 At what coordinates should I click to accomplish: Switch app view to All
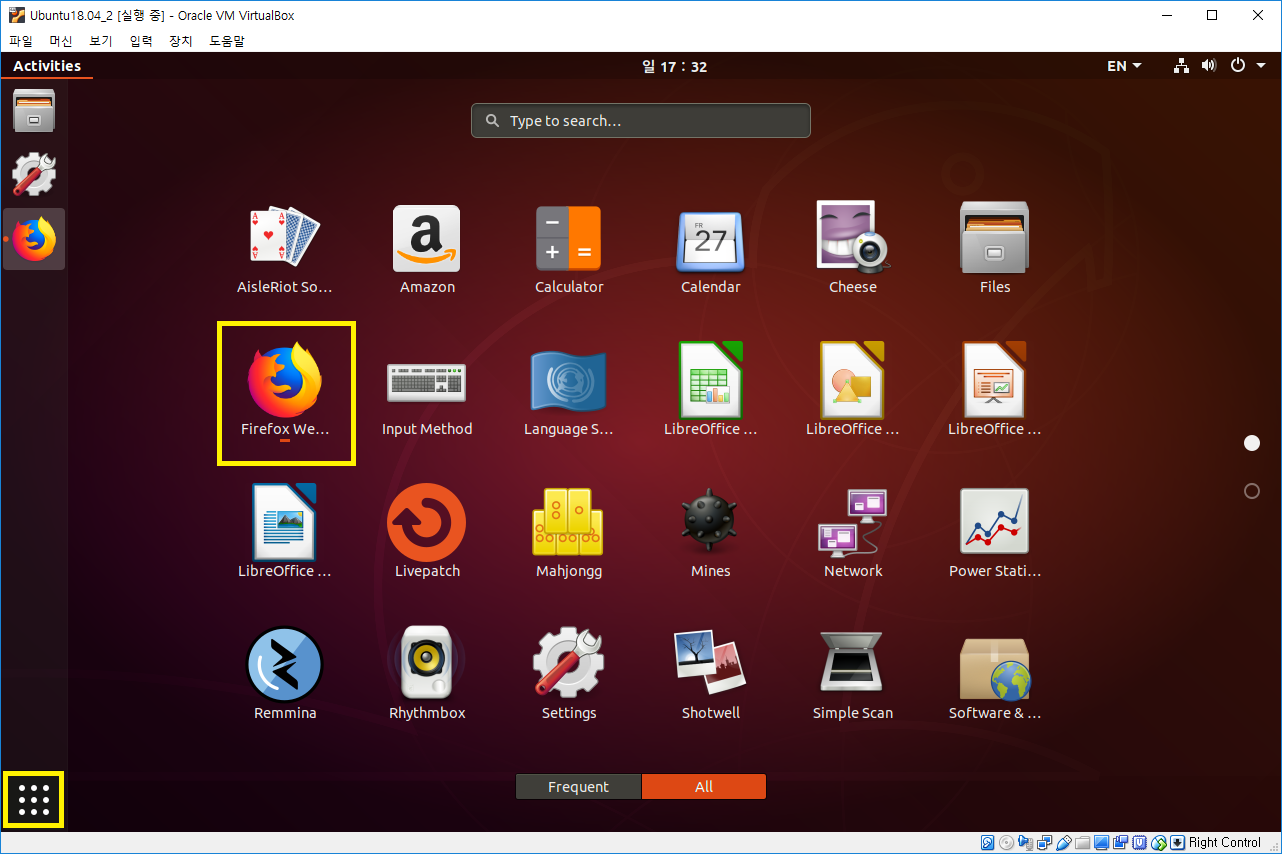[x=704, y=787]
